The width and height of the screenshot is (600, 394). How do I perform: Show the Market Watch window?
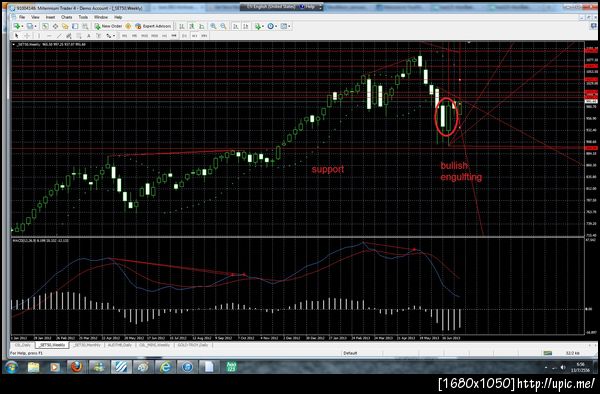[x=45, y=26]
